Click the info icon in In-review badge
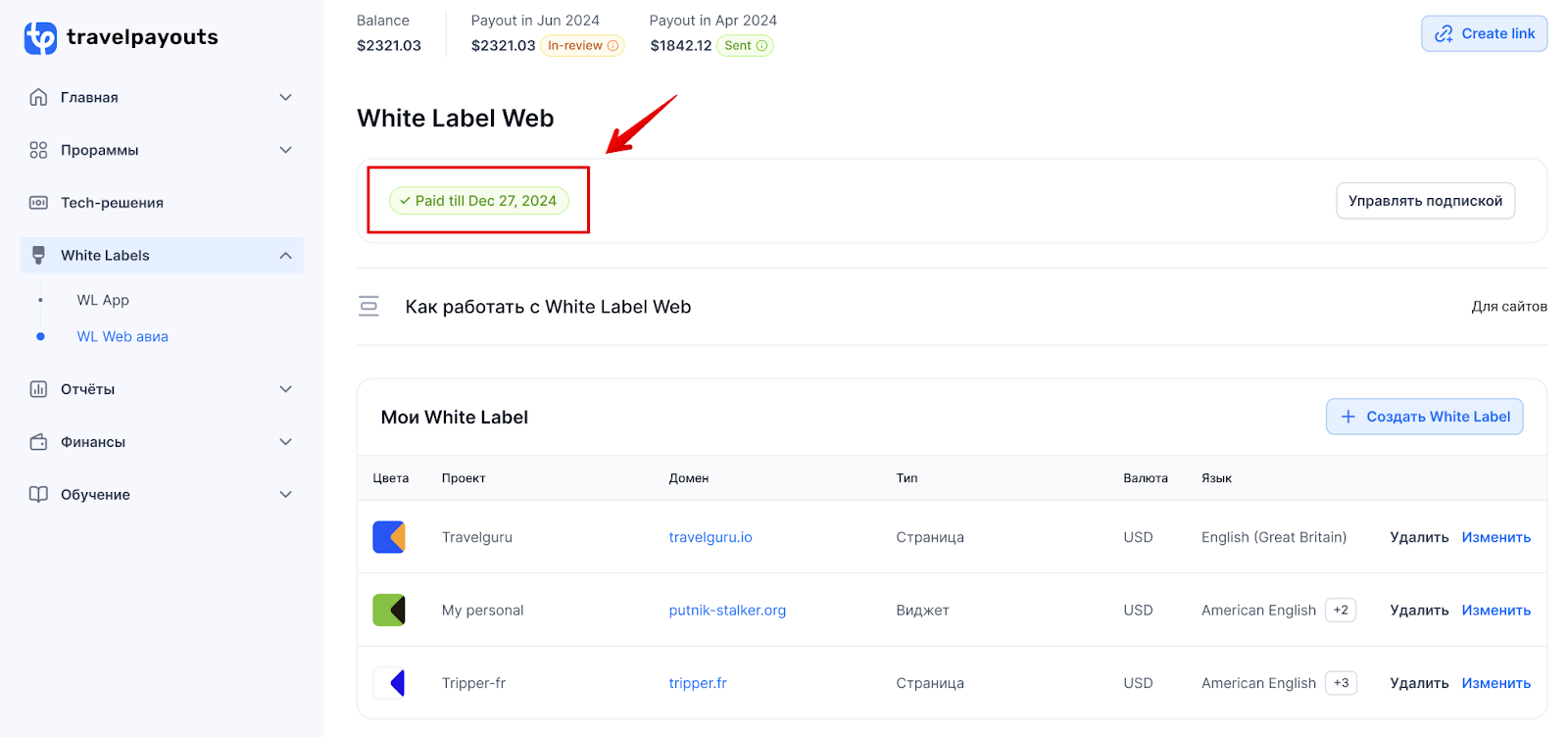 point(613,45)
